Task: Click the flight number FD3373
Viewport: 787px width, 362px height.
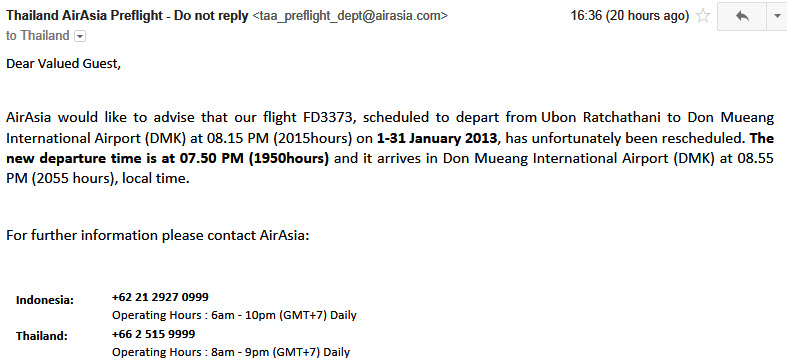Action: click(329, 118)
